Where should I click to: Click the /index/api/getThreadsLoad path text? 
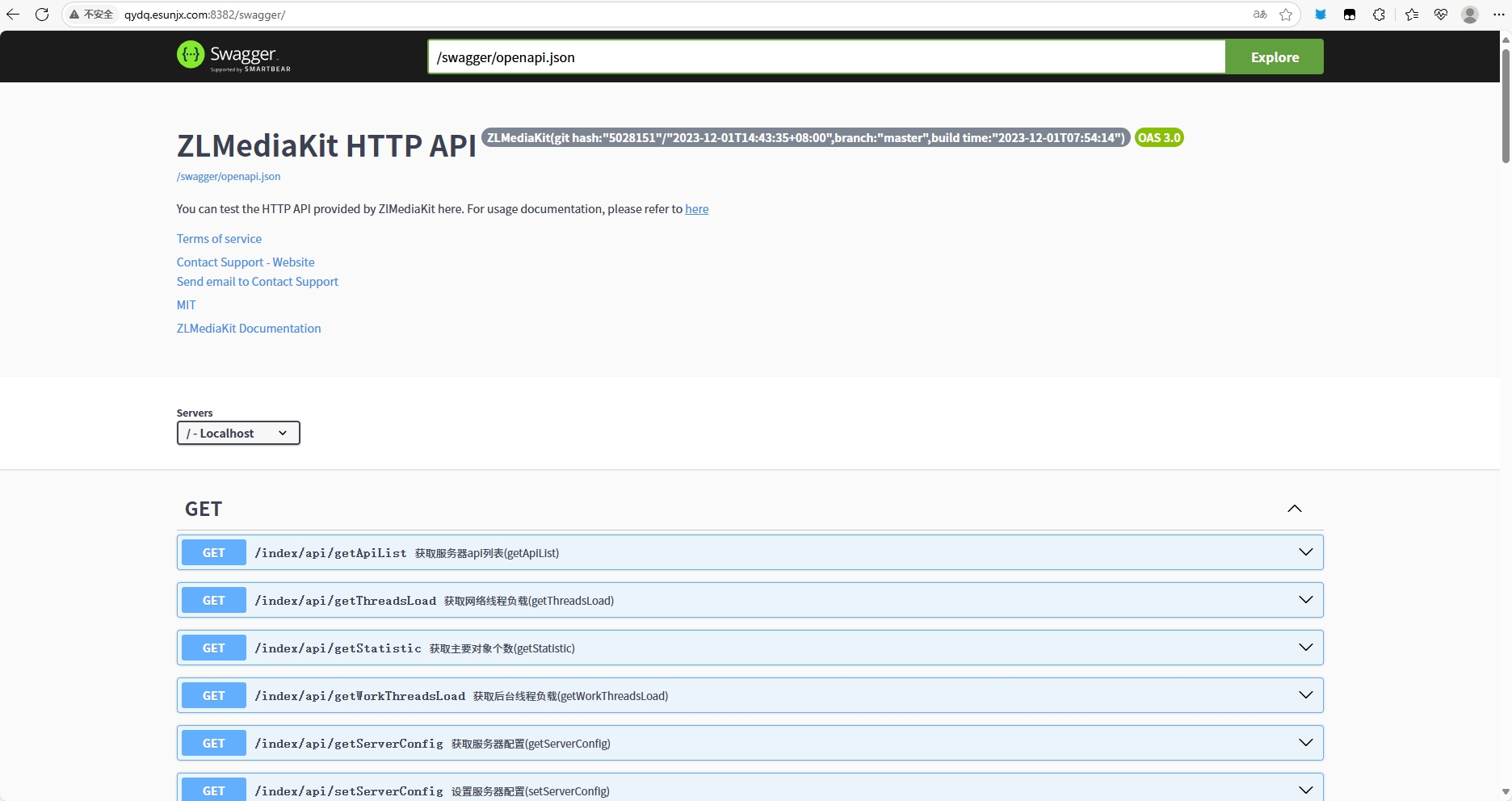(x=345, y=601)
